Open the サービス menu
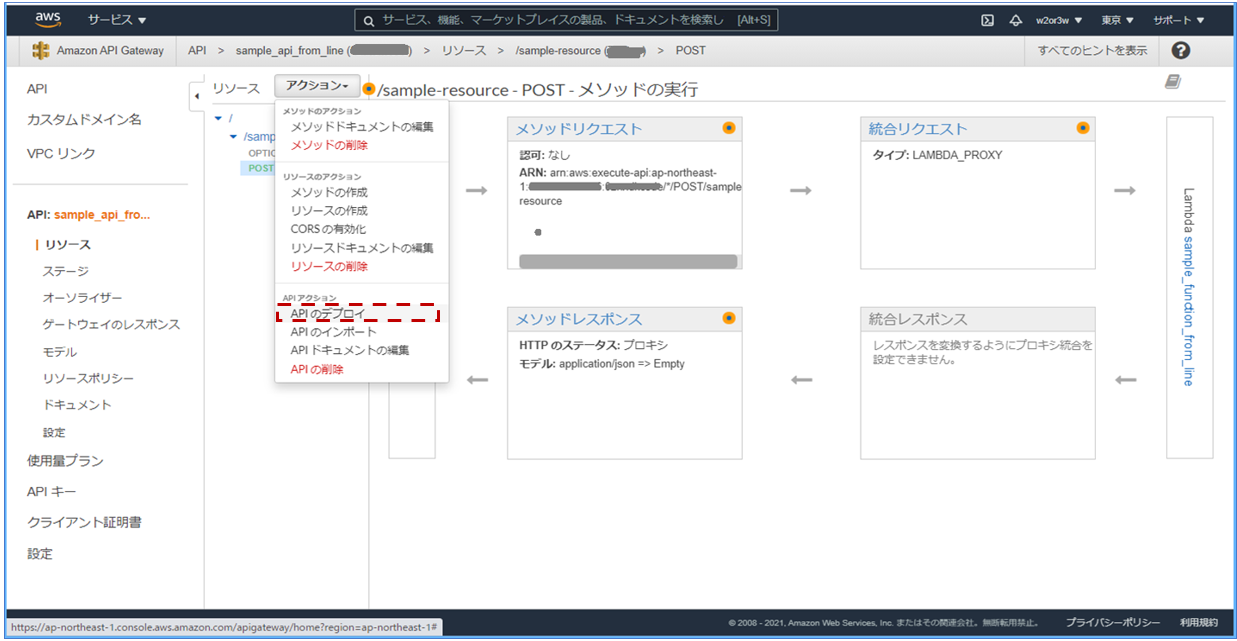 click(110, 18)
